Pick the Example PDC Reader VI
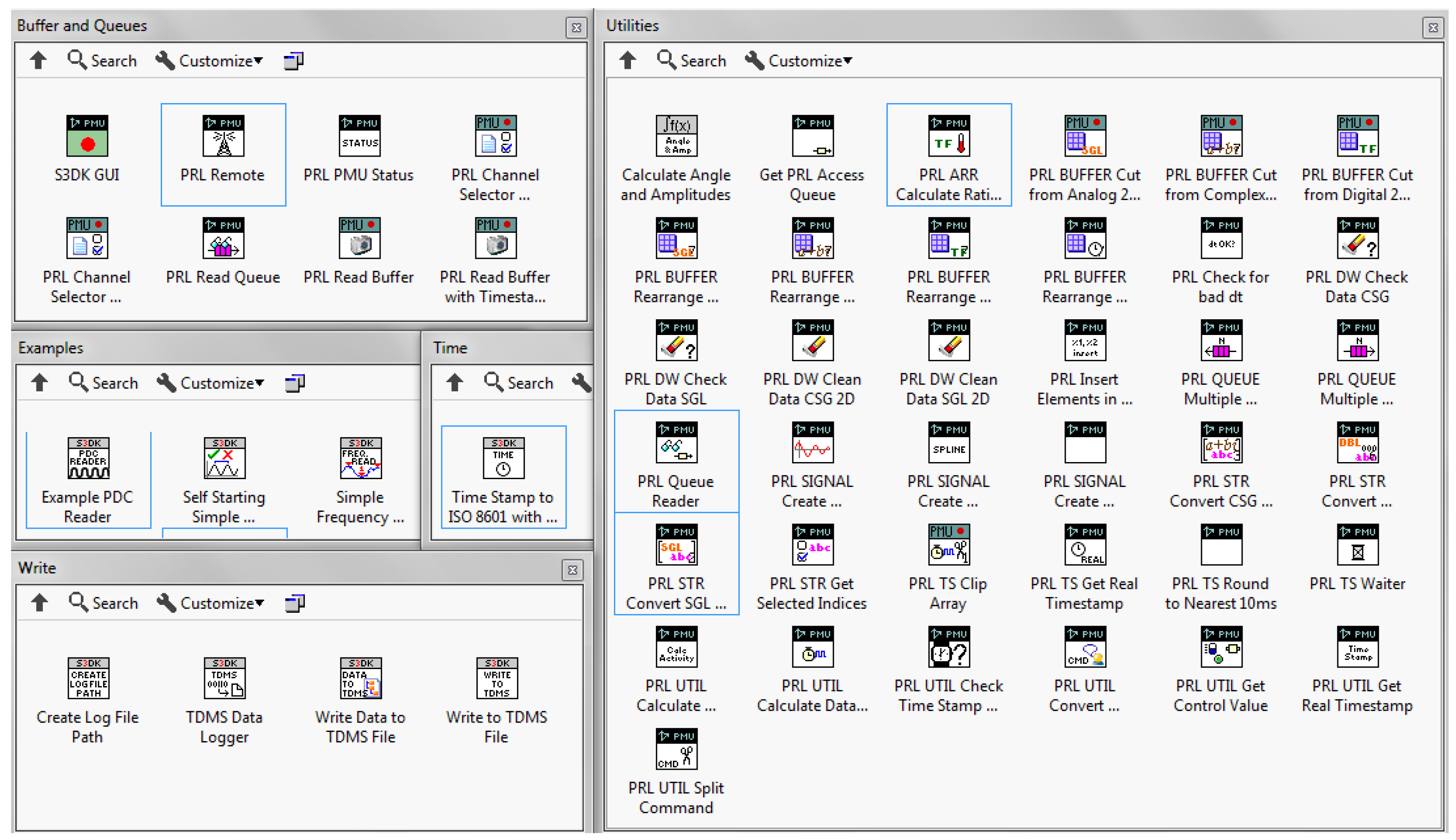 (x=88, y=459)
